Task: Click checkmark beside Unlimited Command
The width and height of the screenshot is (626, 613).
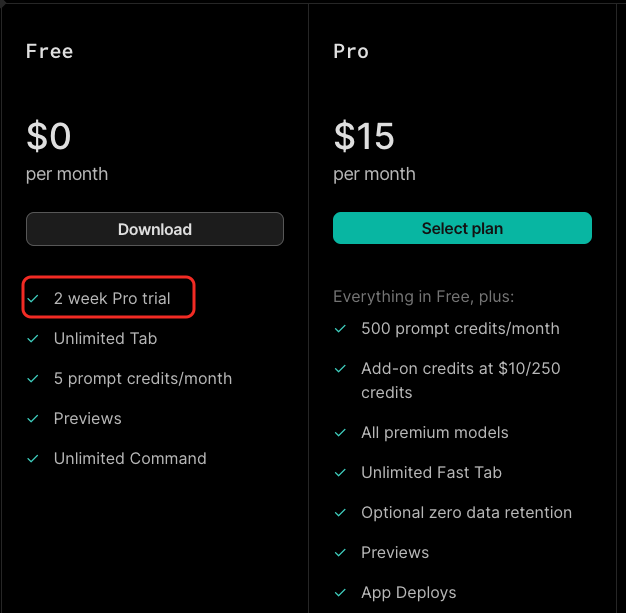Action: tap(33, 458)
